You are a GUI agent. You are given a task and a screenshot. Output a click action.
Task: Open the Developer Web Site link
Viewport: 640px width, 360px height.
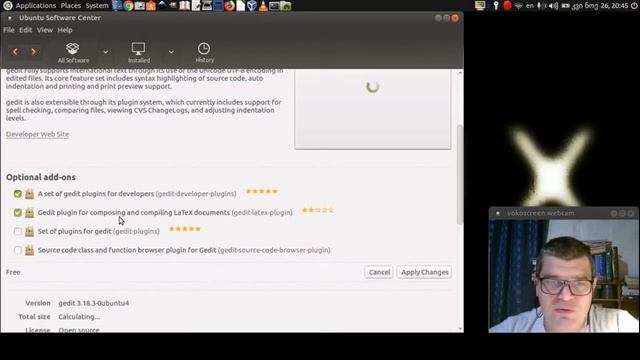(38, 134)
